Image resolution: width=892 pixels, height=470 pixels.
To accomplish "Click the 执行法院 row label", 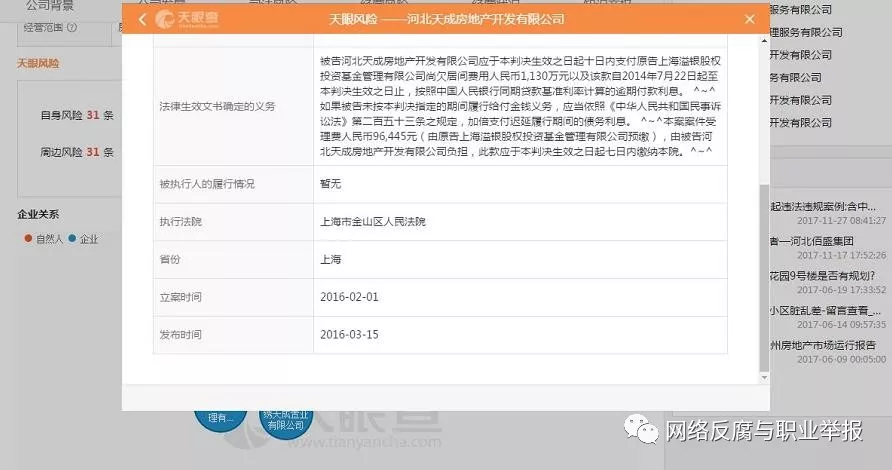I will click(181, 221).
